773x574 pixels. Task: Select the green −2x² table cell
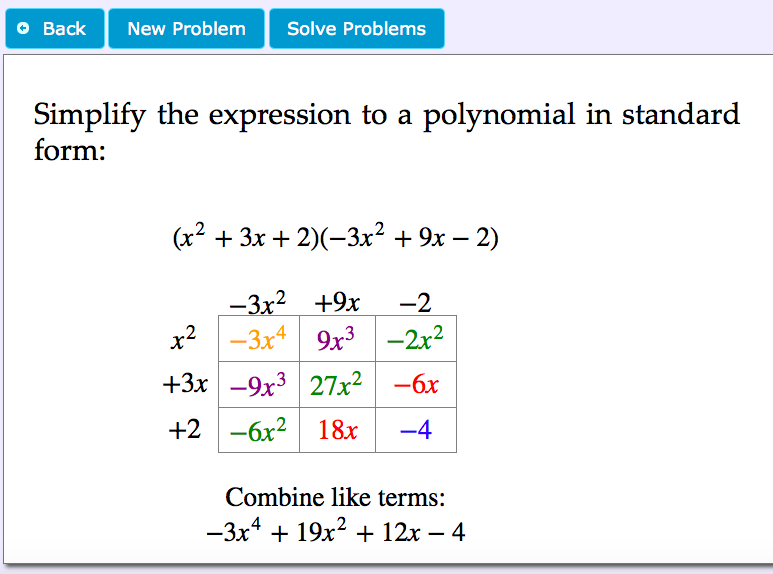click(415, 340)
